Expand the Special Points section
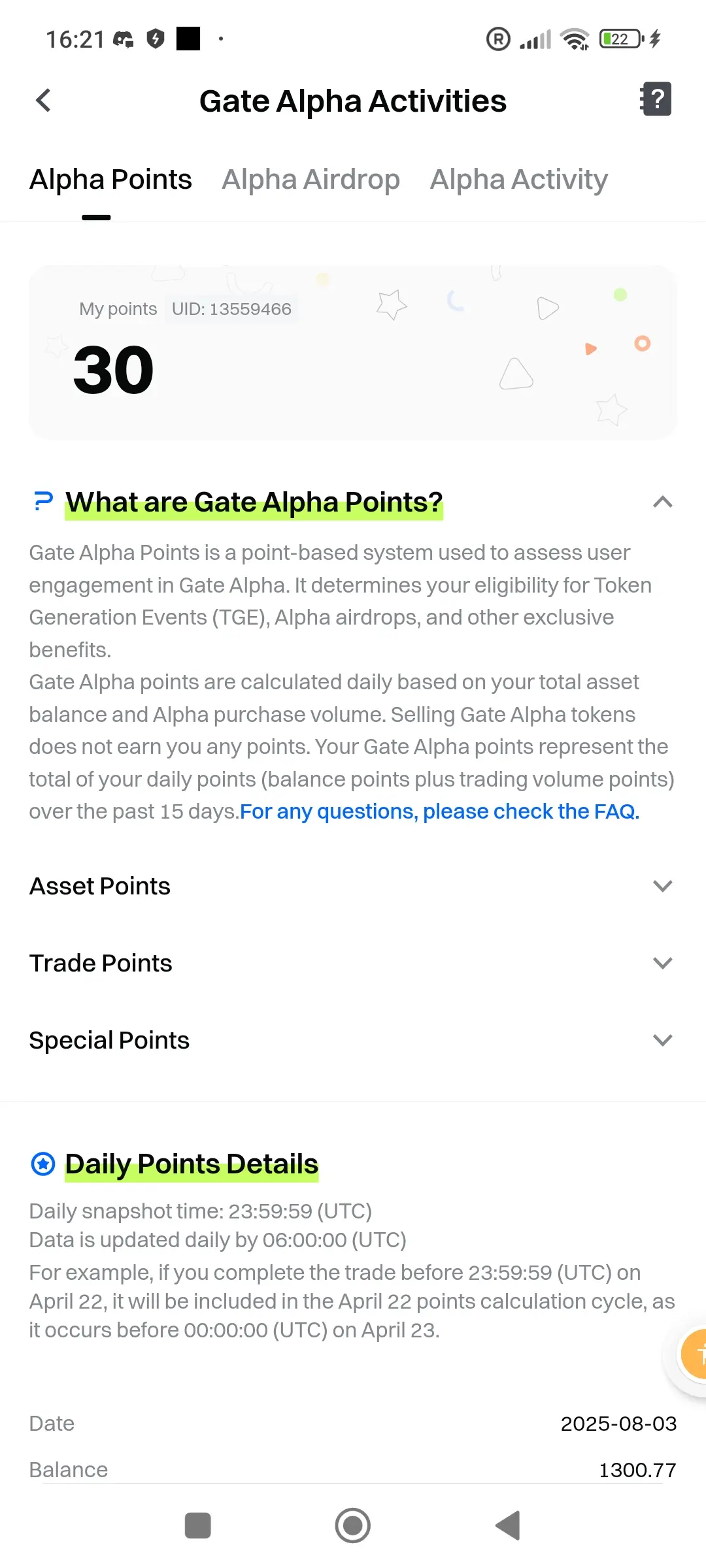 coord(353,1040)
